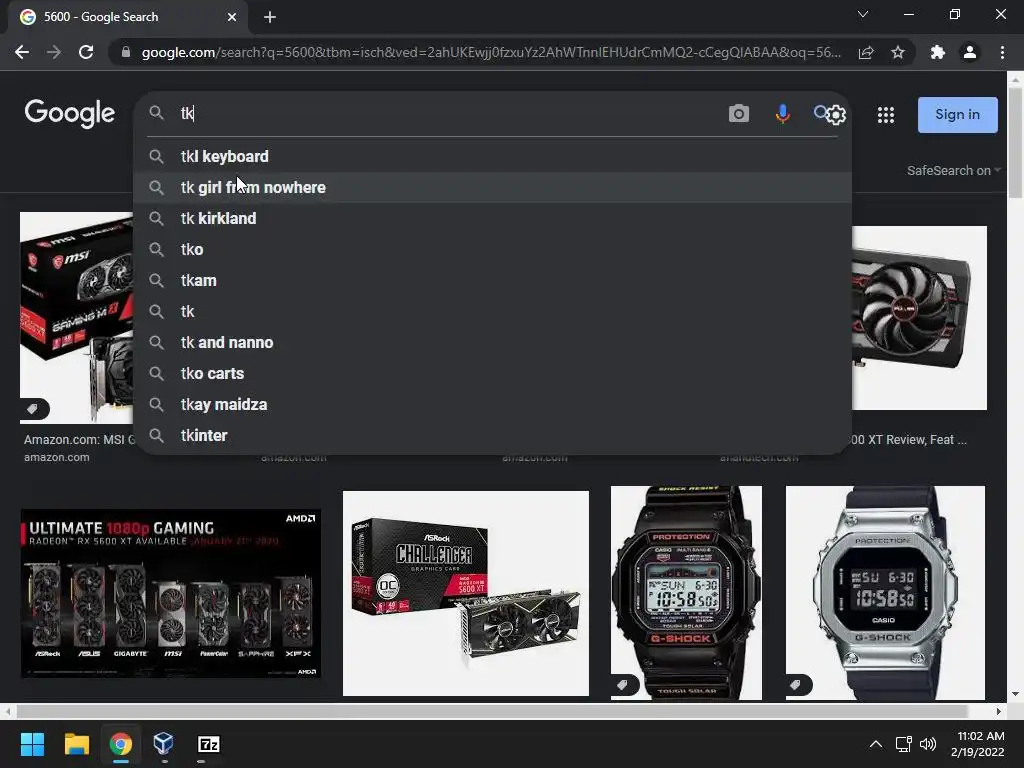Click the browser back arrow
Viewport: 1024px width, 768px height.
tap(22, 52)
